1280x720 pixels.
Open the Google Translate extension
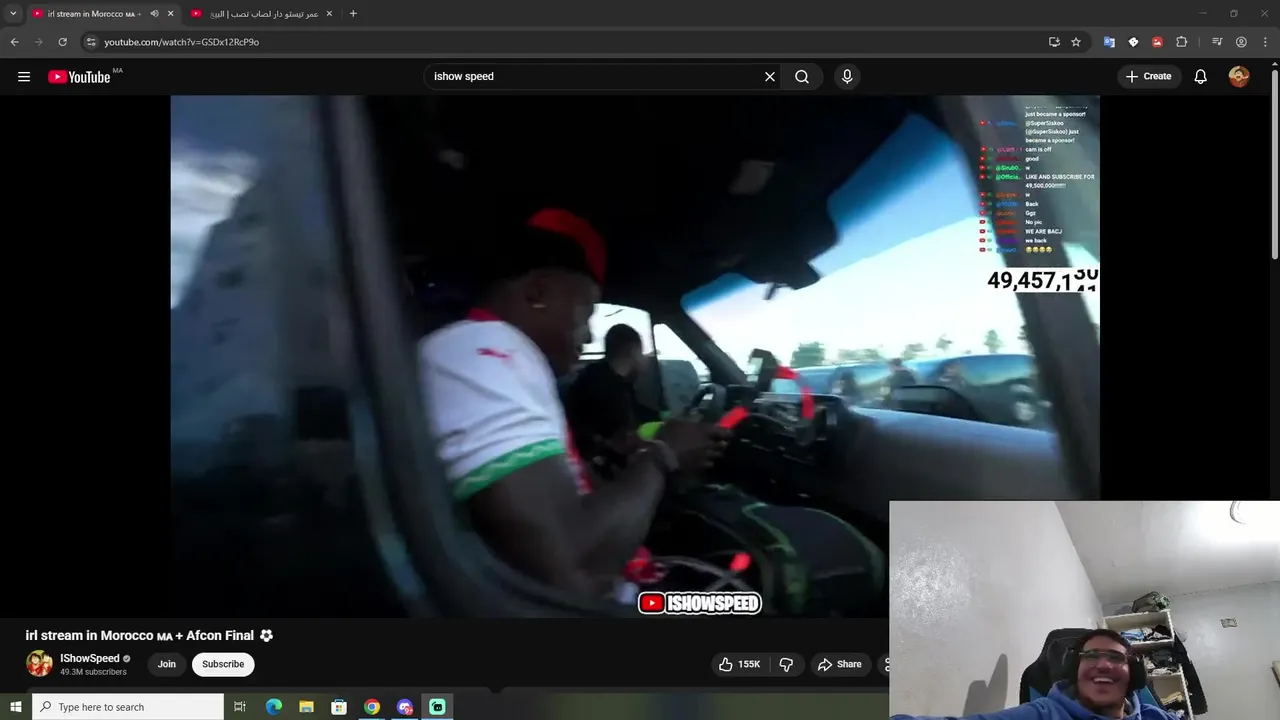1109,42
